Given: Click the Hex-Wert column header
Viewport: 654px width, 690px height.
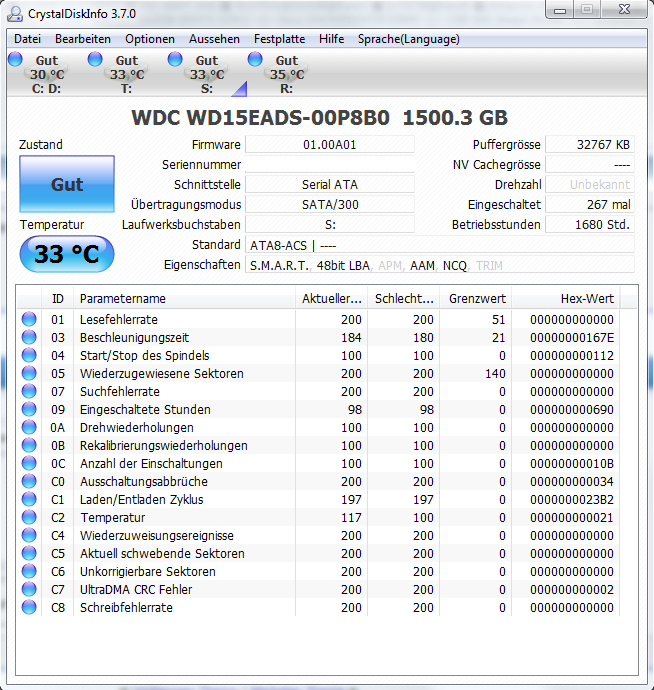Looking at the screenshot, I should click(x=566, y=299).
